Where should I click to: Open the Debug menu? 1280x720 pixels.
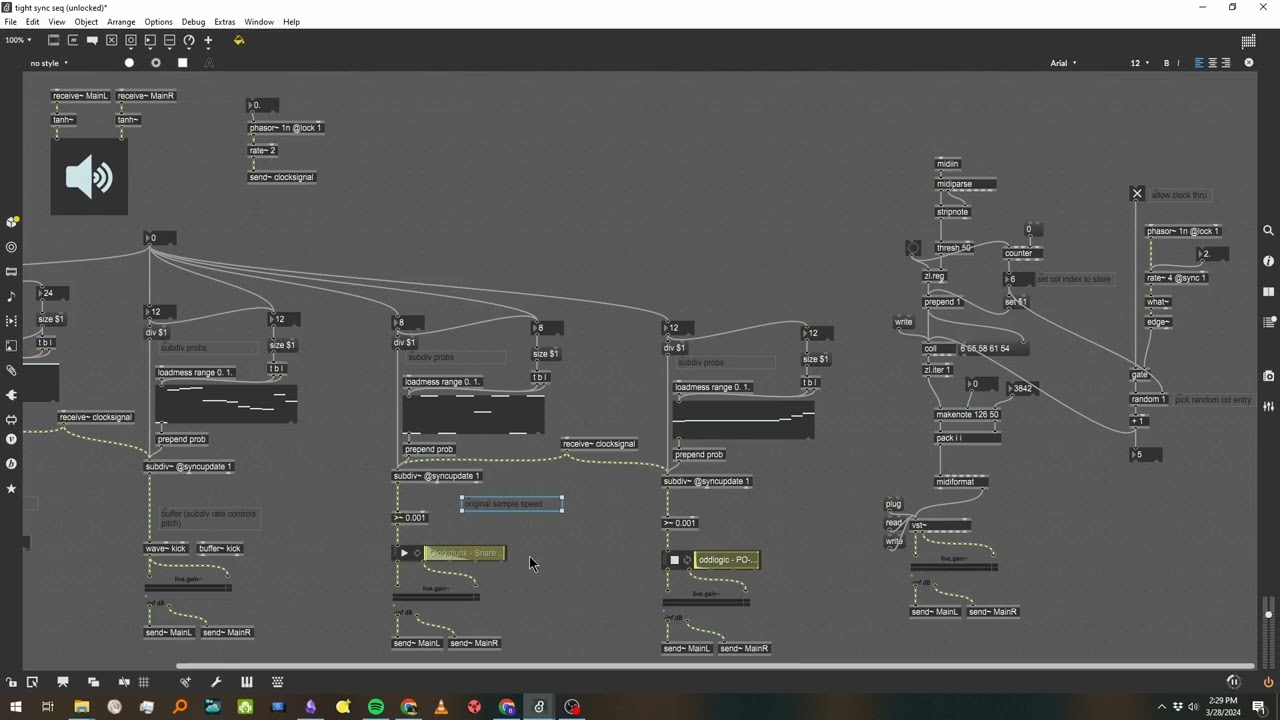(193, 22)
